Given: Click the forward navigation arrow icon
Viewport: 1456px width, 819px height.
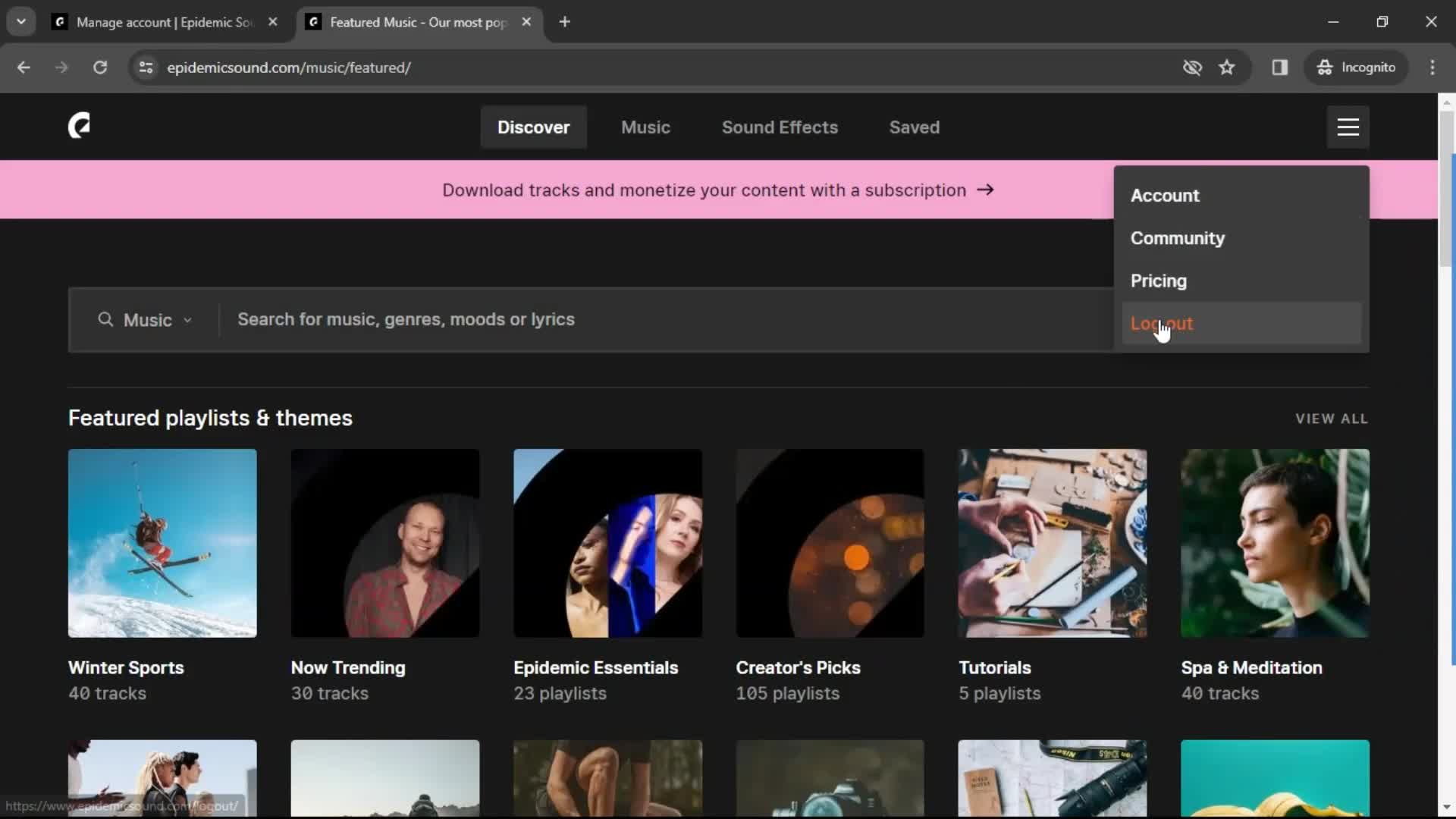Looking at the screenshot, I should (x=61, y=67).
